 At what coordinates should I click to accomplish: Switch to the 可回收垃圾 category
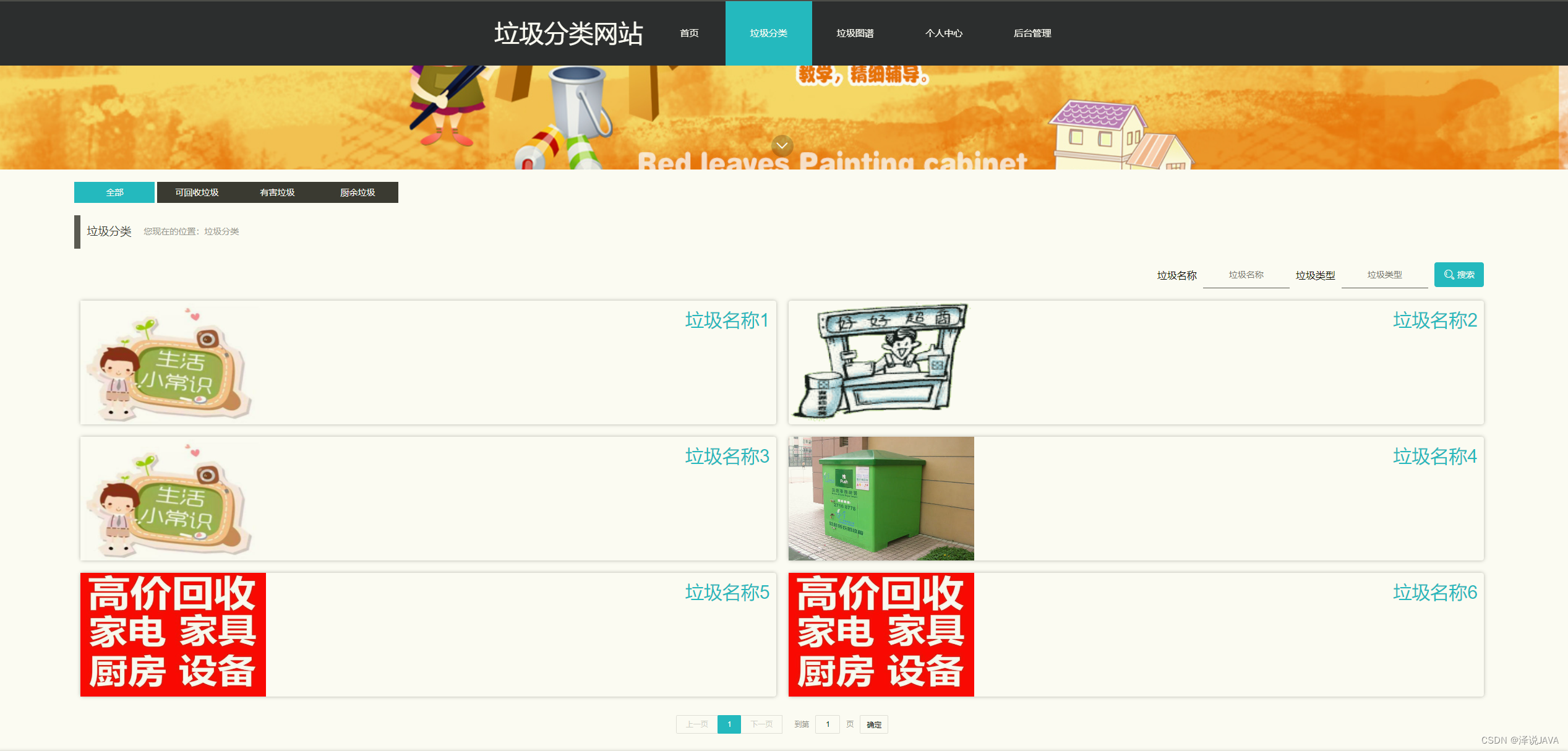click(196, 192)
